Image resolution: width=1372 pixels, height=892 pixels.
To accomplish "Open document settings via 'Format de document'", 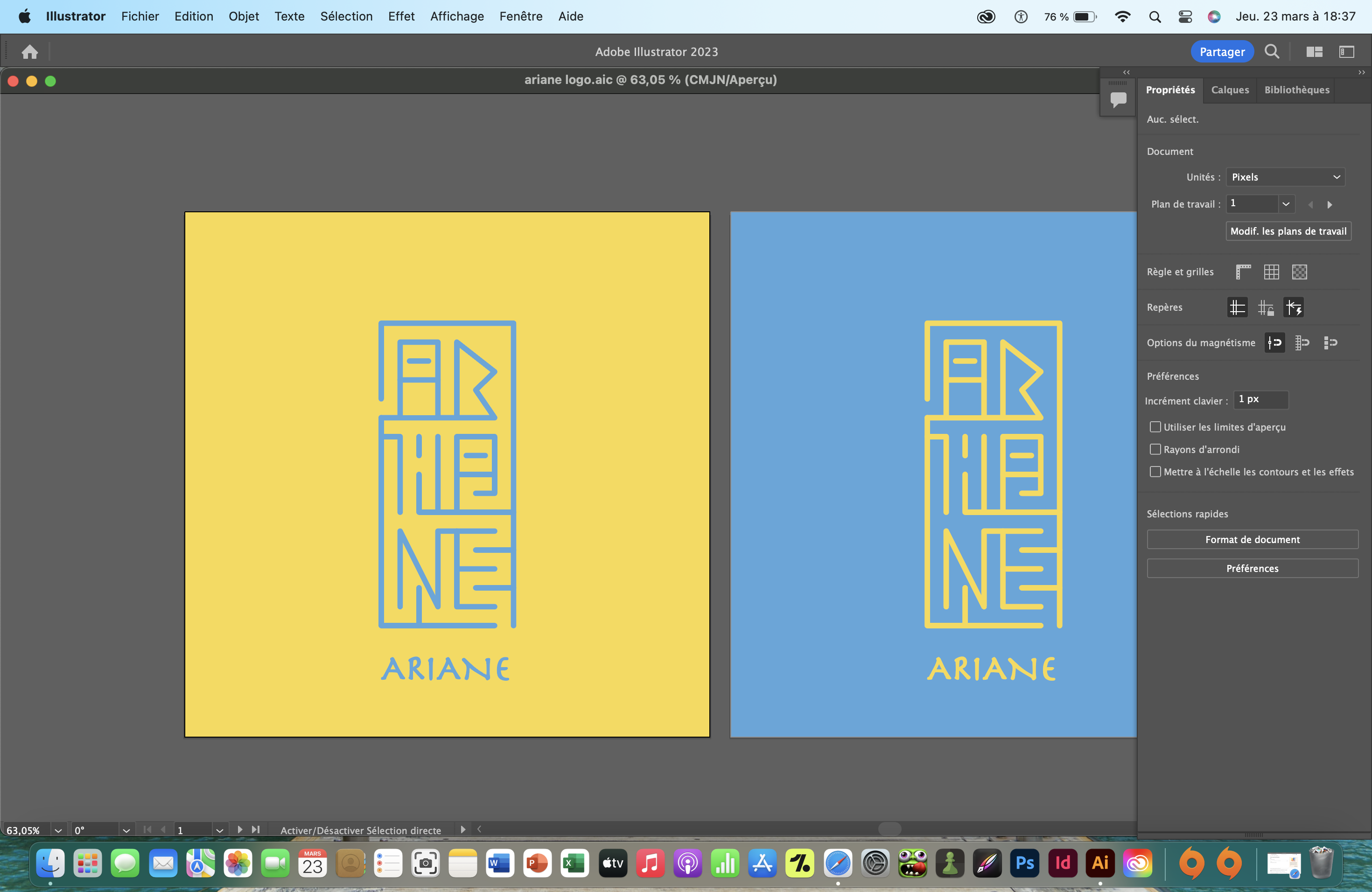I will click(1252, 539).
